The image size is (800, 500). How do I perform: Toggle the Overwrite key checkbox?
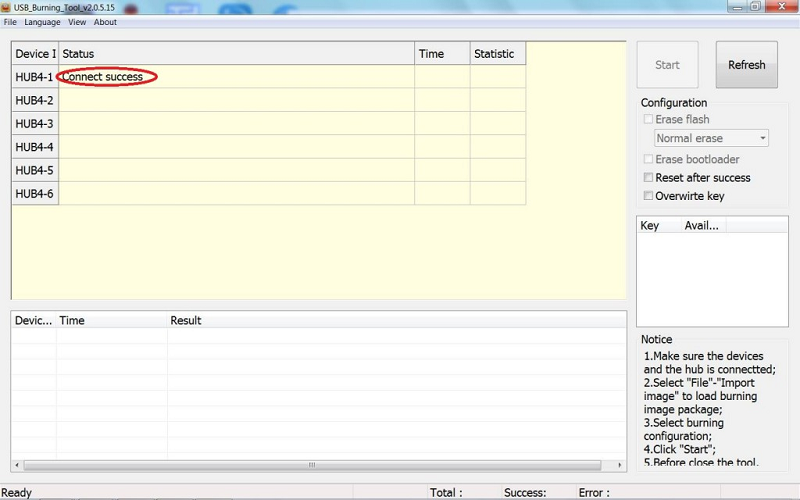pos(648,196)
